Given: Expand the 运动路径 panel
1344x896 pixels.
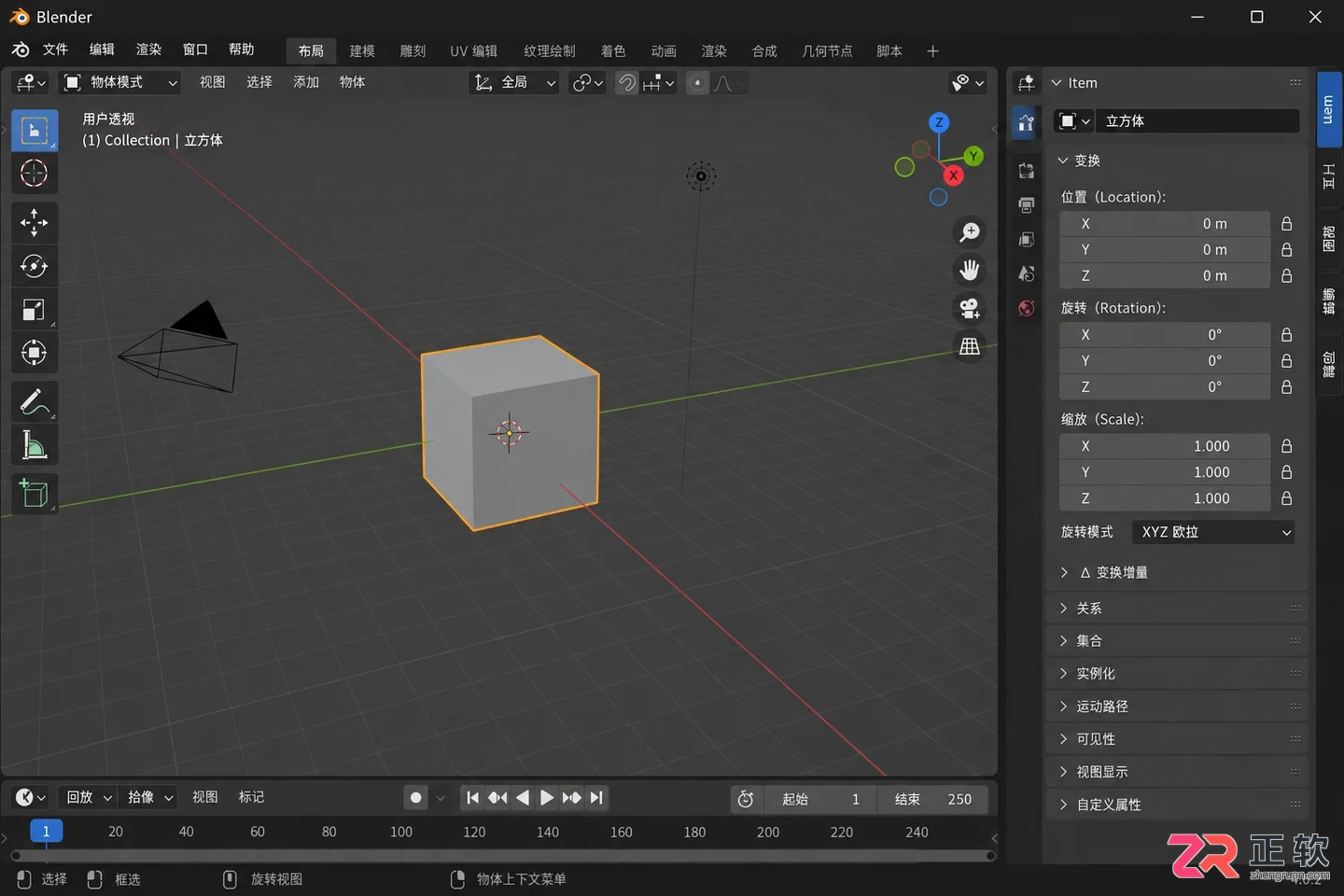Looking at the screenshot, I should pos(1179,707).
